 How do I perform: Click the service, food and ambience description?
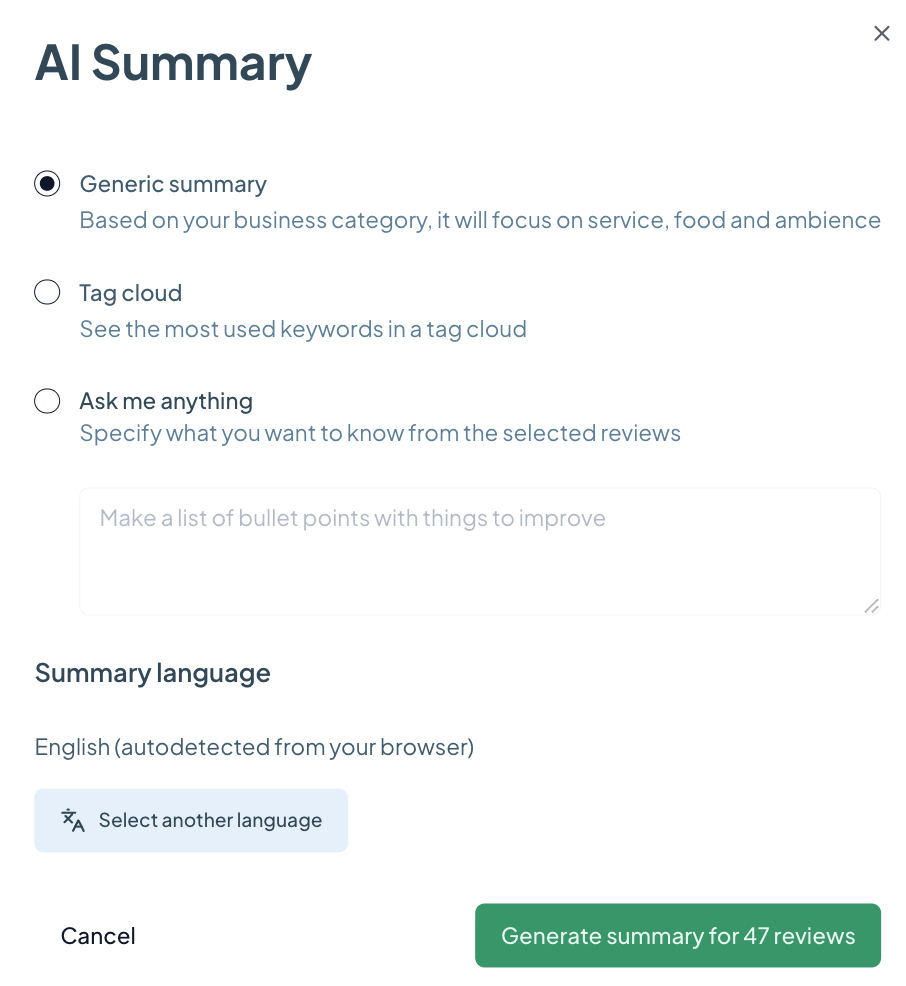click(x=480, y=220)
